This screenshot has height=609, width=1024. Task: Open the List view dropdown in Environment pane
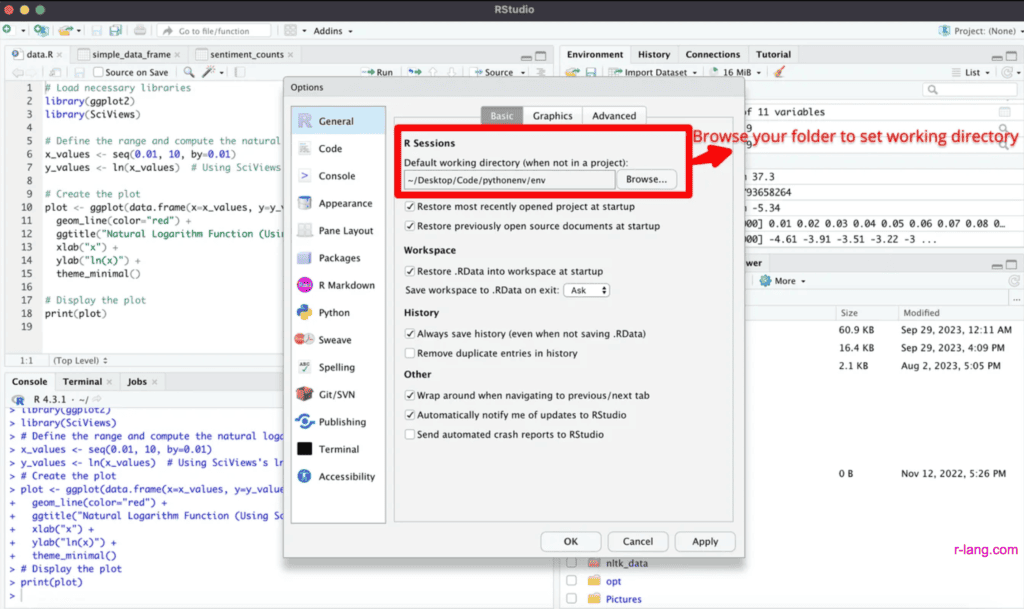point(971,72)
